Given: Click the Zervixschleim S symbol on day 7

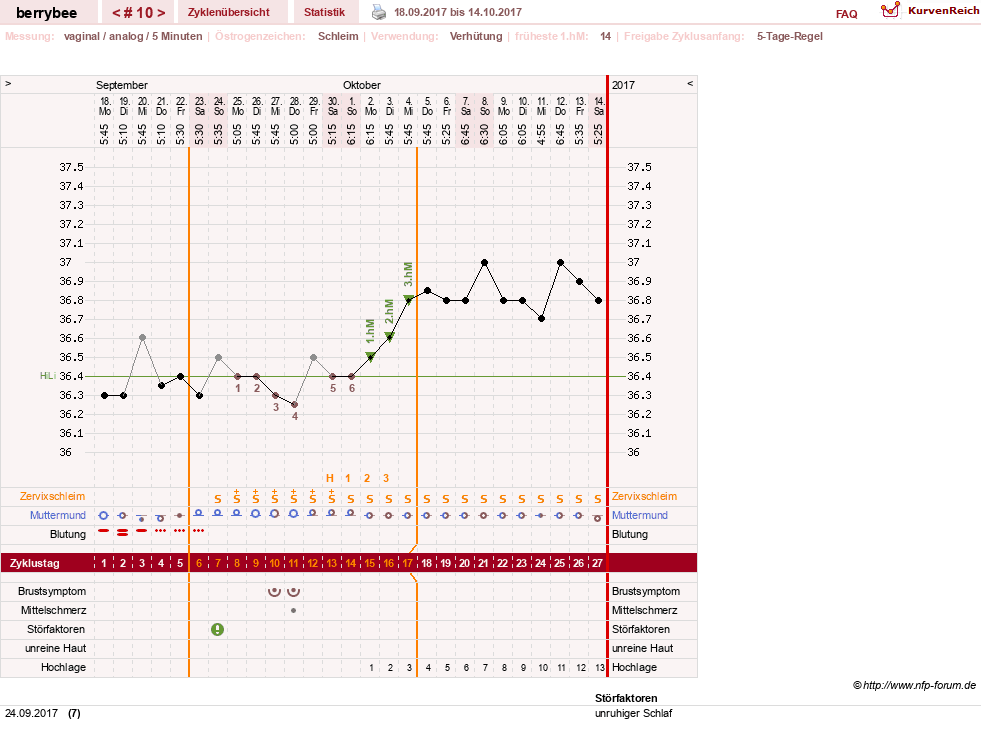Looking at the screenshot, I should (x=218, y=499).
